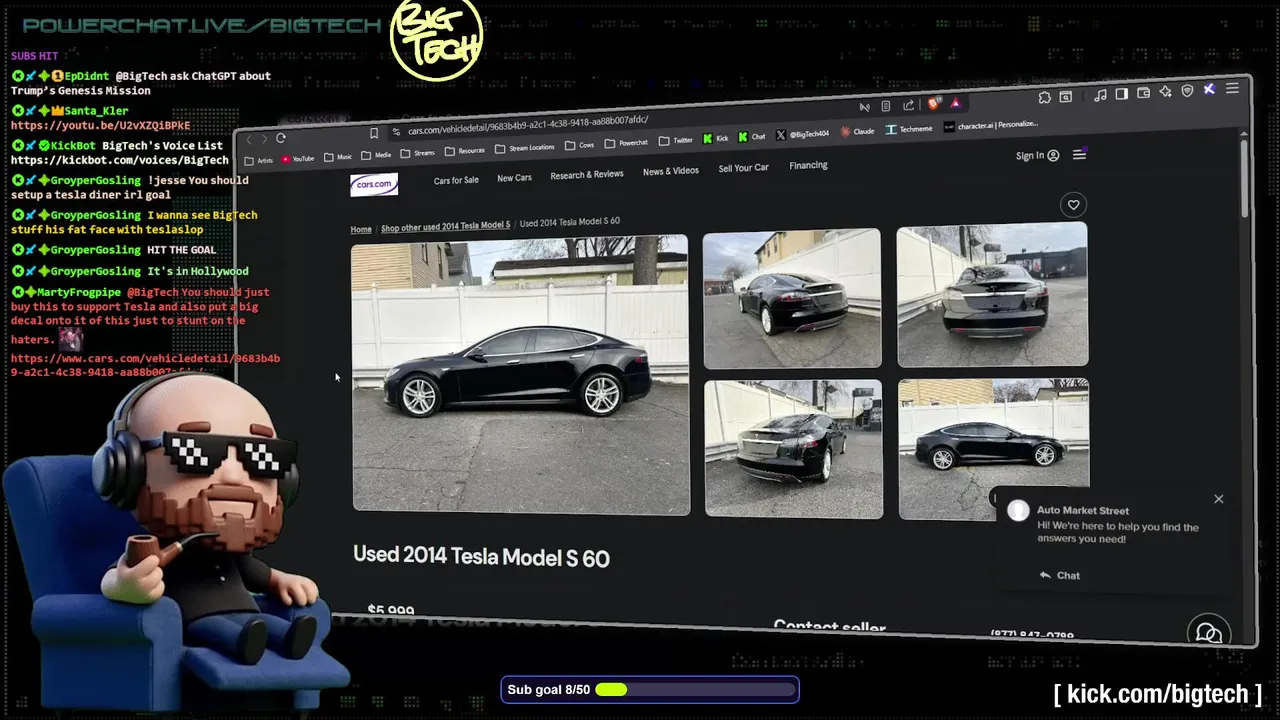This screenshot has width=1280, height=720.
Task: Open News & Videos nav item
Action: [x=670, y=171]
